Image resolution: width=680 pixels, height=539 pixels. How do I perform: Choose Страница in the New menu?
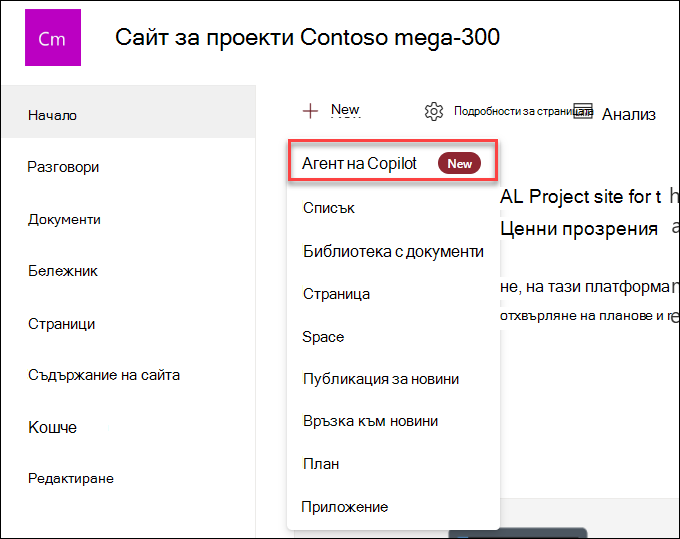tap(336, 294)
